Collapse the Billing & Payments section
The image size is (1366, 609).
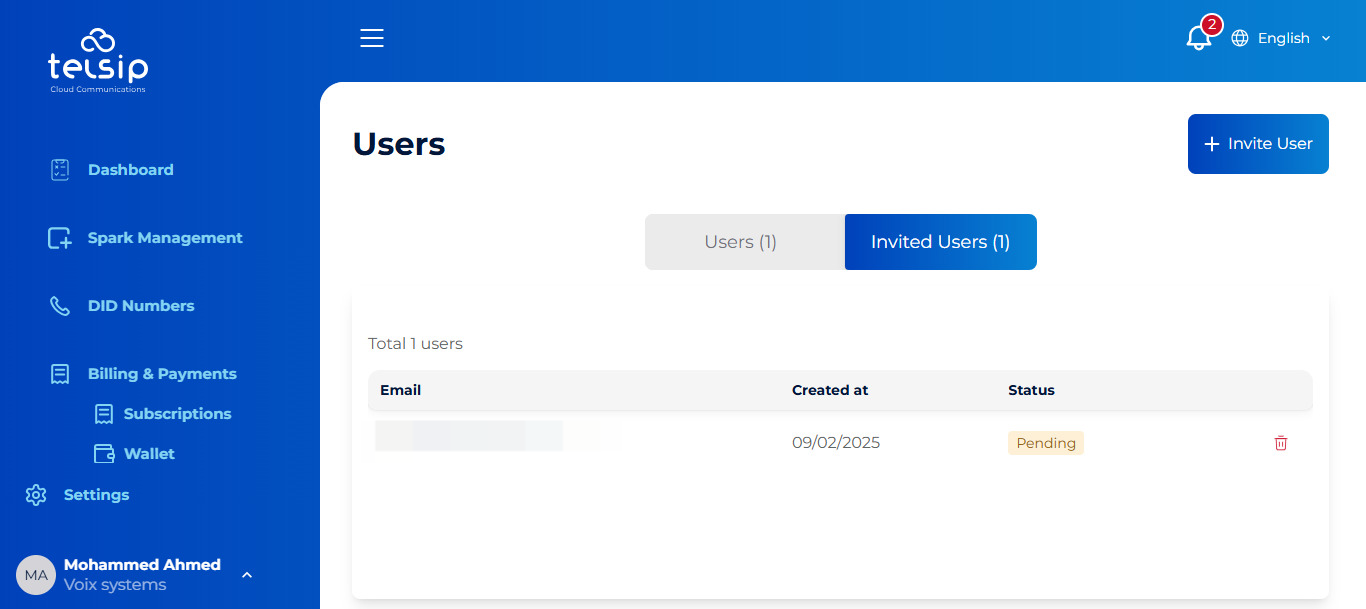tap(162, 374)
